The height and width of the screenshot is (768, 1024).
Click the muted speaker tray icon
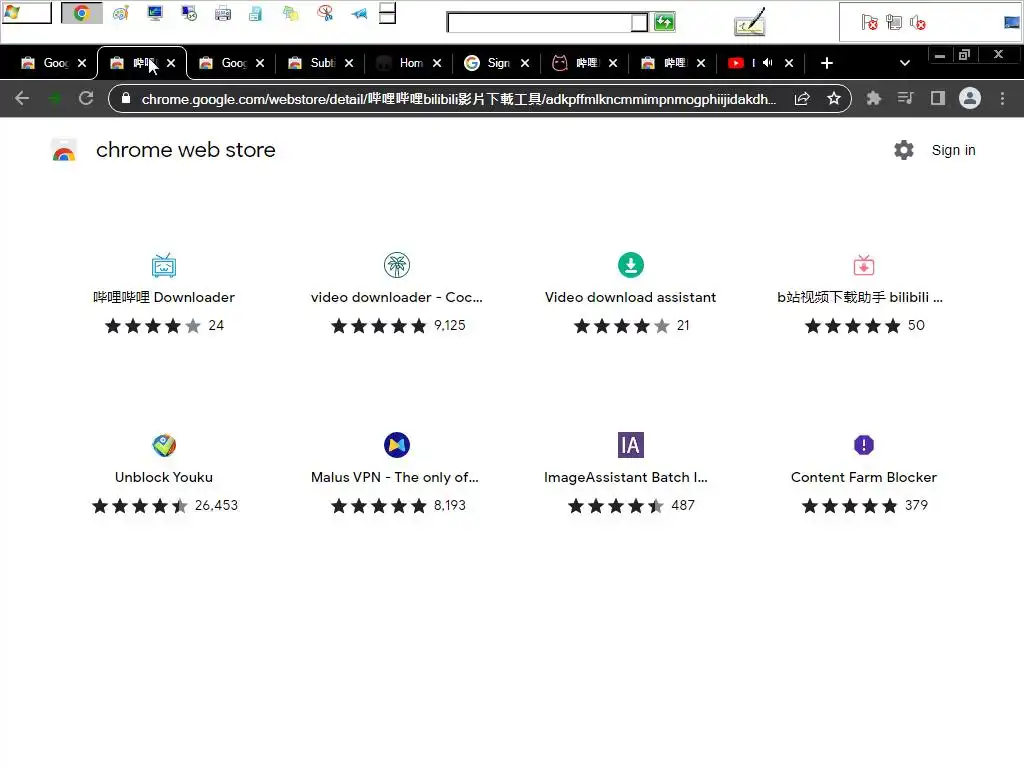pos(918,23)
